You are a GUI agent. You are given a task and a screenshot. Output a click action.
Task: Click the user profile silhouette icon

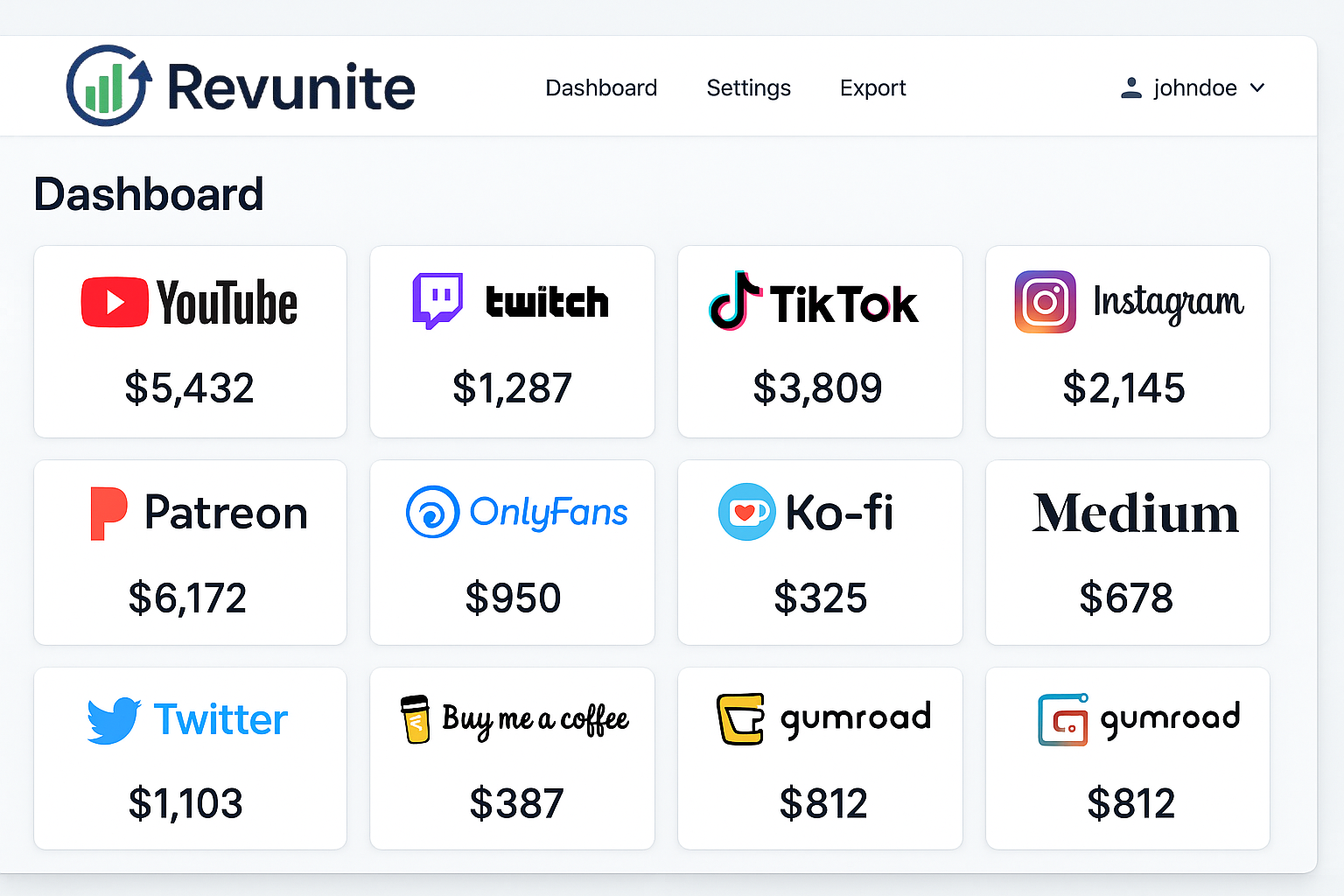pos(1130,87)
